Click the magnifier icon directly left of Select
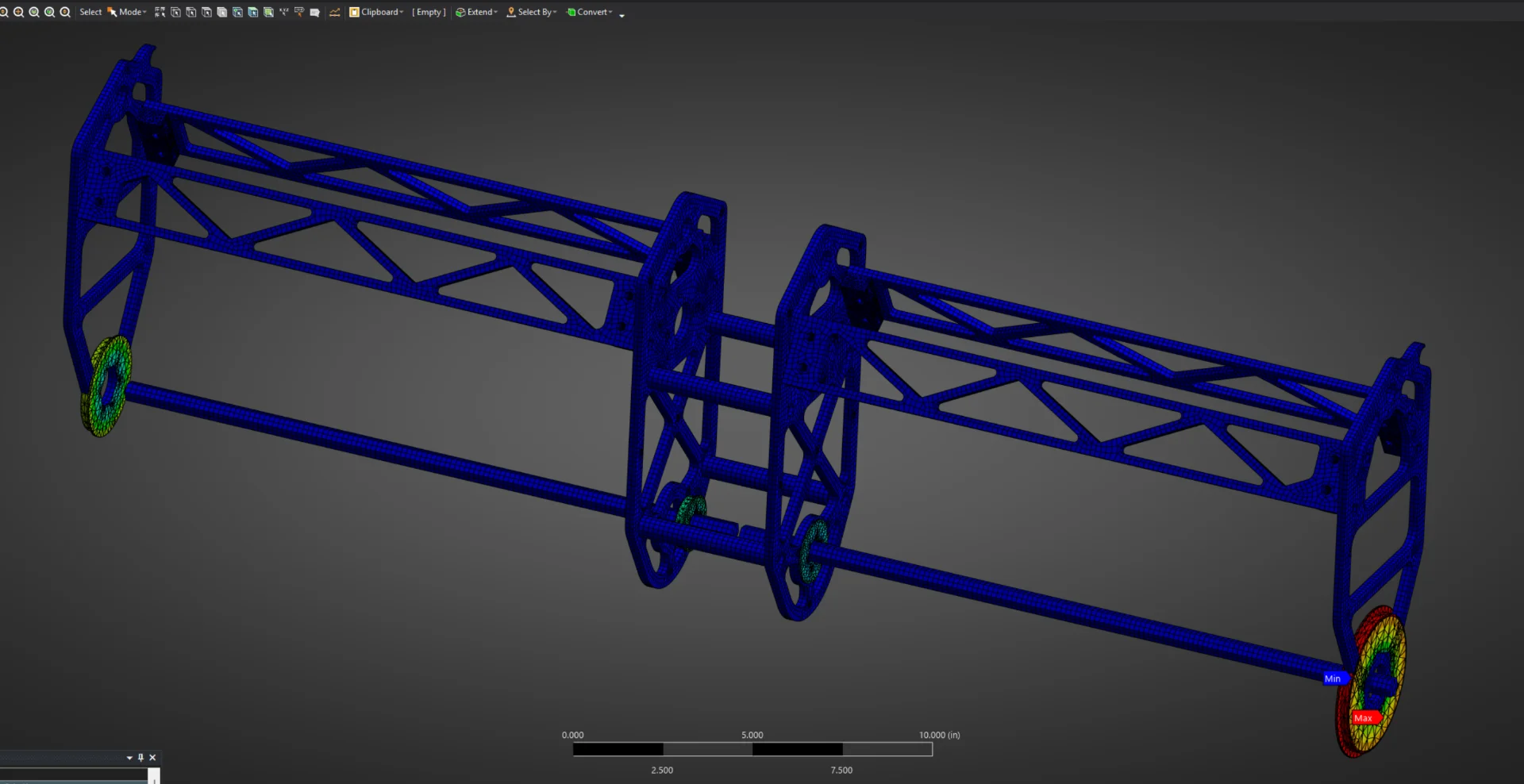This screenshot has height=784, width=1524. [65, 12]
